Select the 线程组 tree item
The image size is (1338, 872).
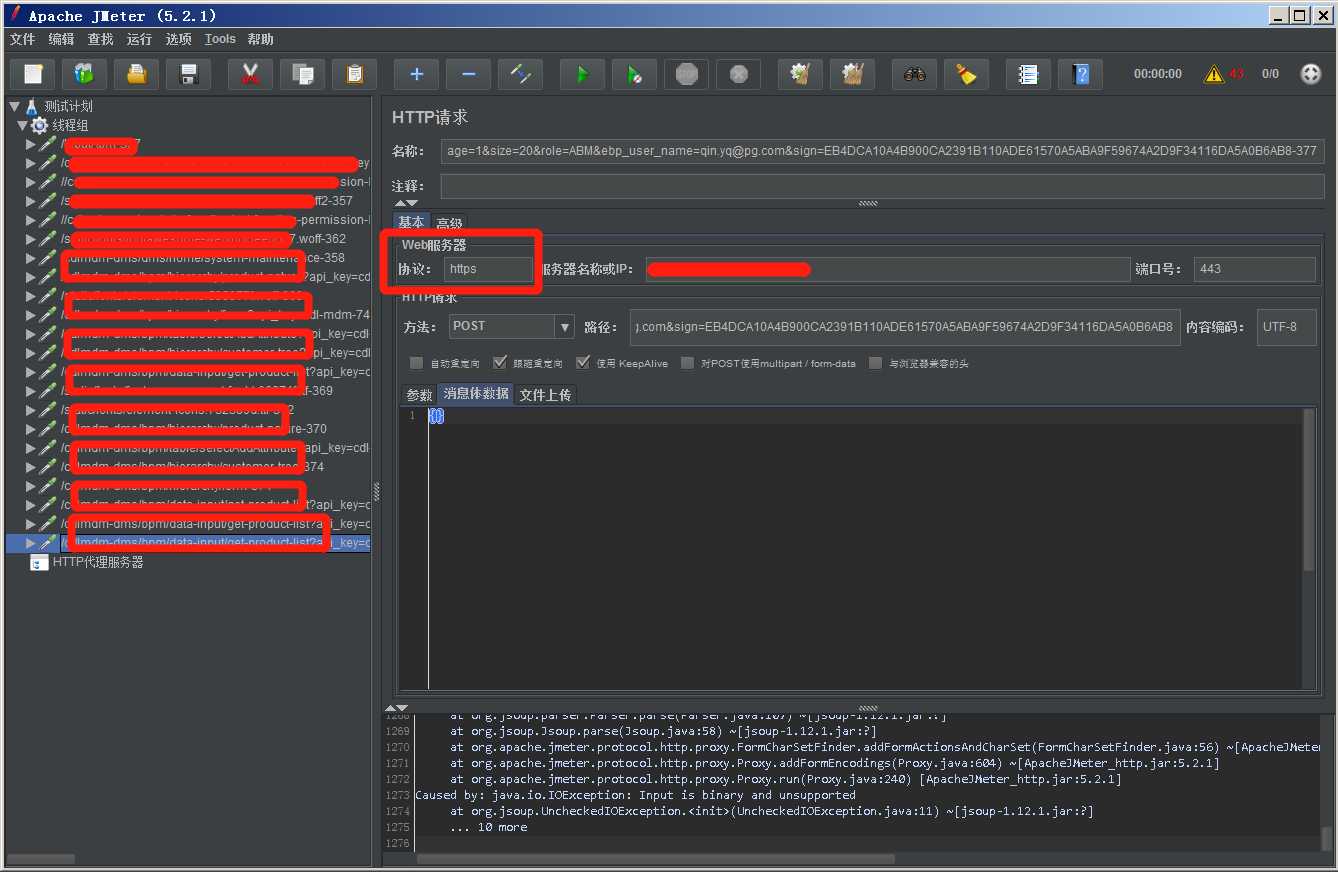pos(70,125)
